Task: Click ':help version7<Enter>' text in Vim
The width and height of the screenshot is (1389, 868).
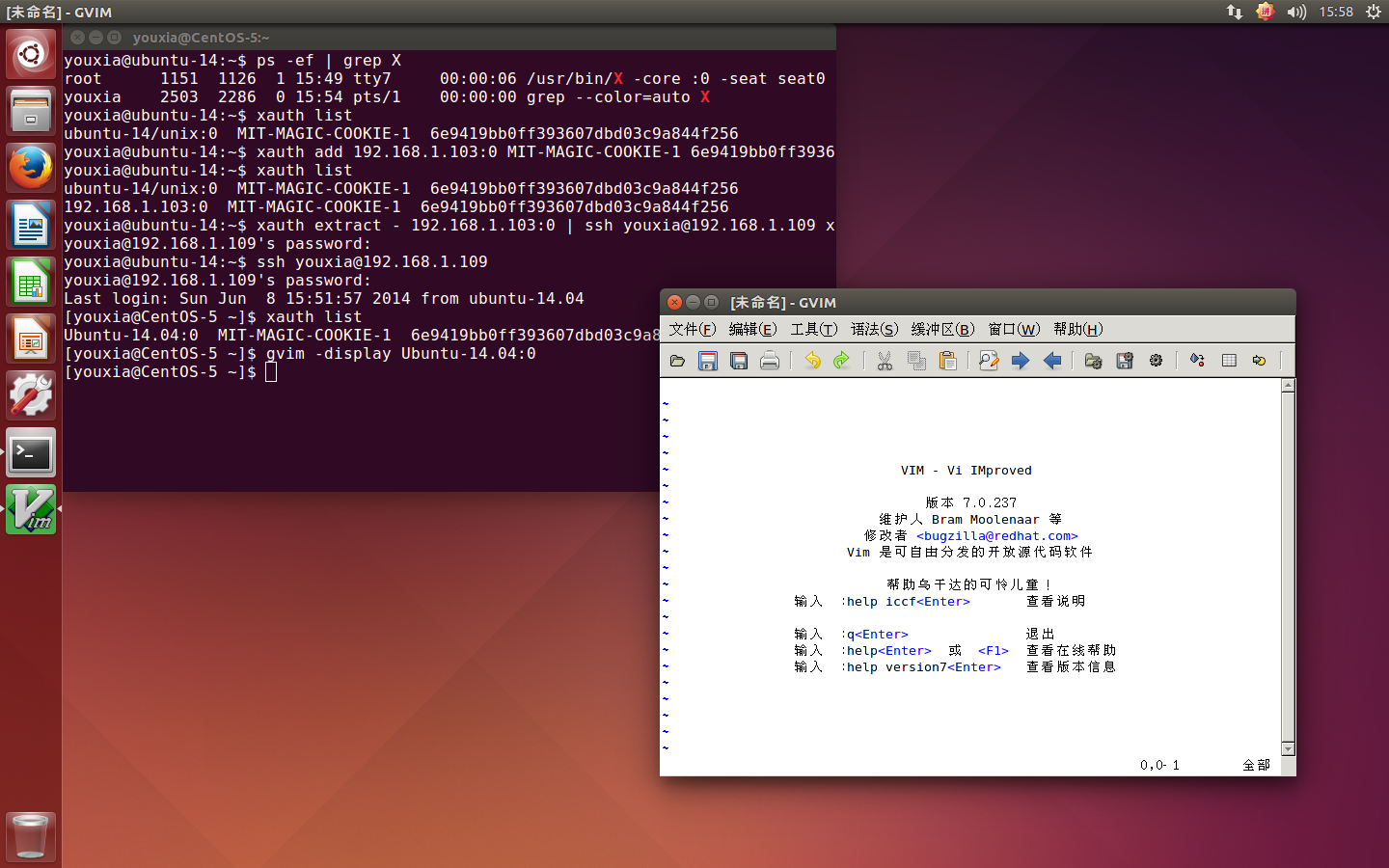Action: click(920, 667)
